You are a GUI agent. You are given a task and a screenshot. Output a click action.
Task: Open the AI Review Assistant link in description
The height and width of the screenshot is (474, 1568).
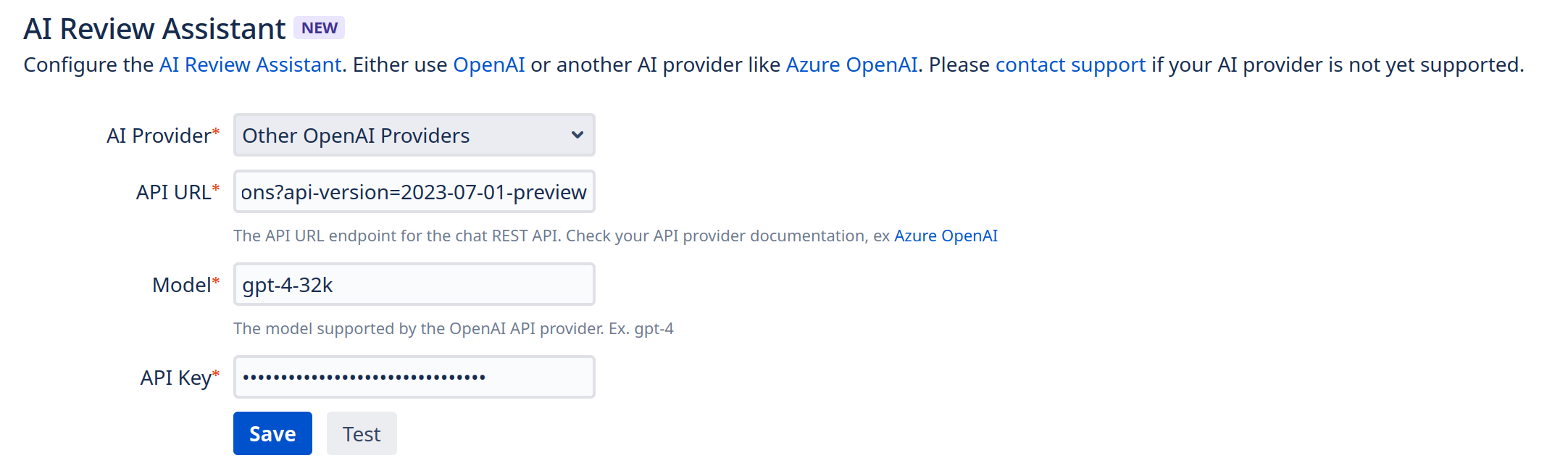(x=250, y=65)
